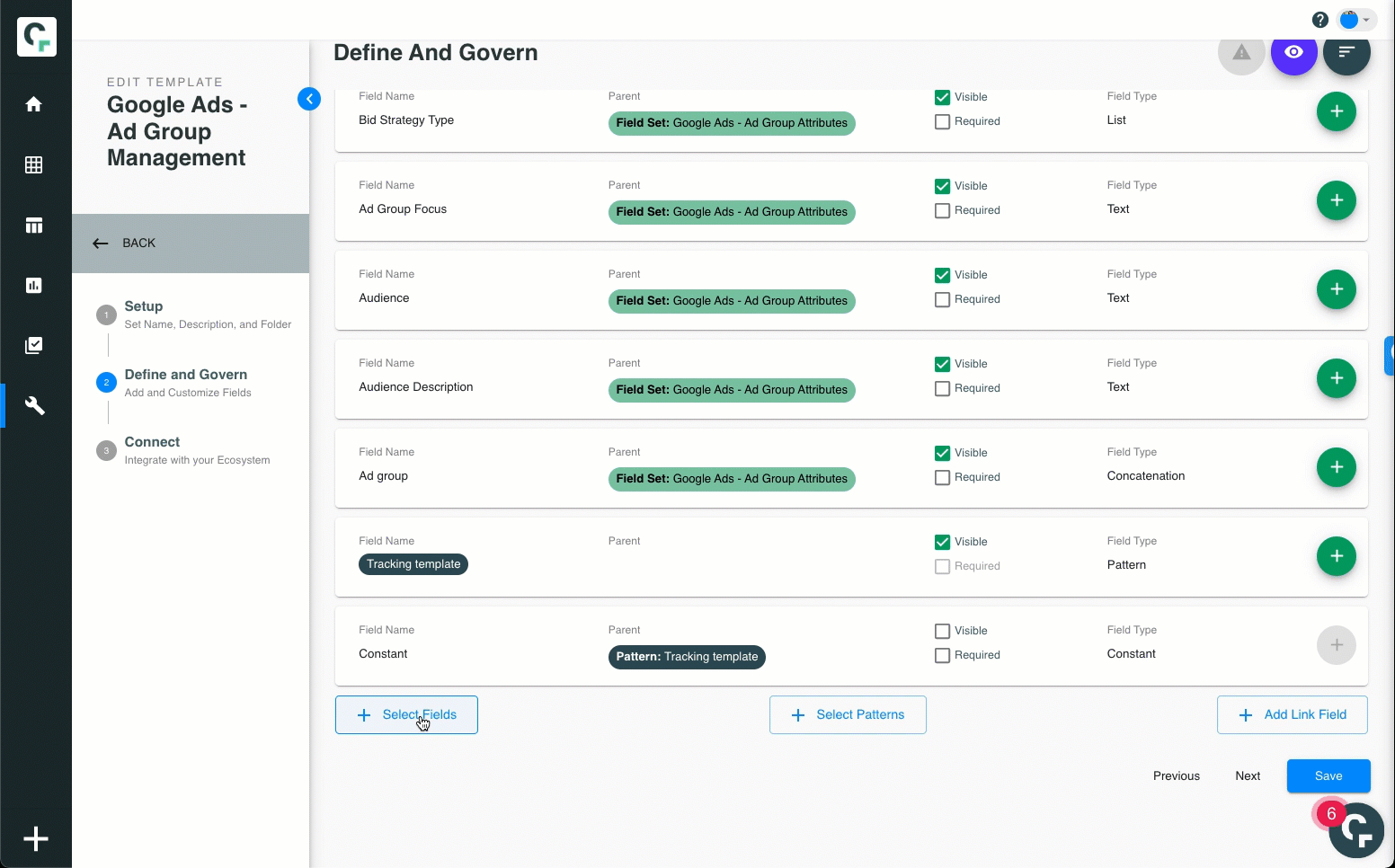Screen dimensions: 1395x868
Task: Click Tracking template field name chip
Action: [413, 564]
